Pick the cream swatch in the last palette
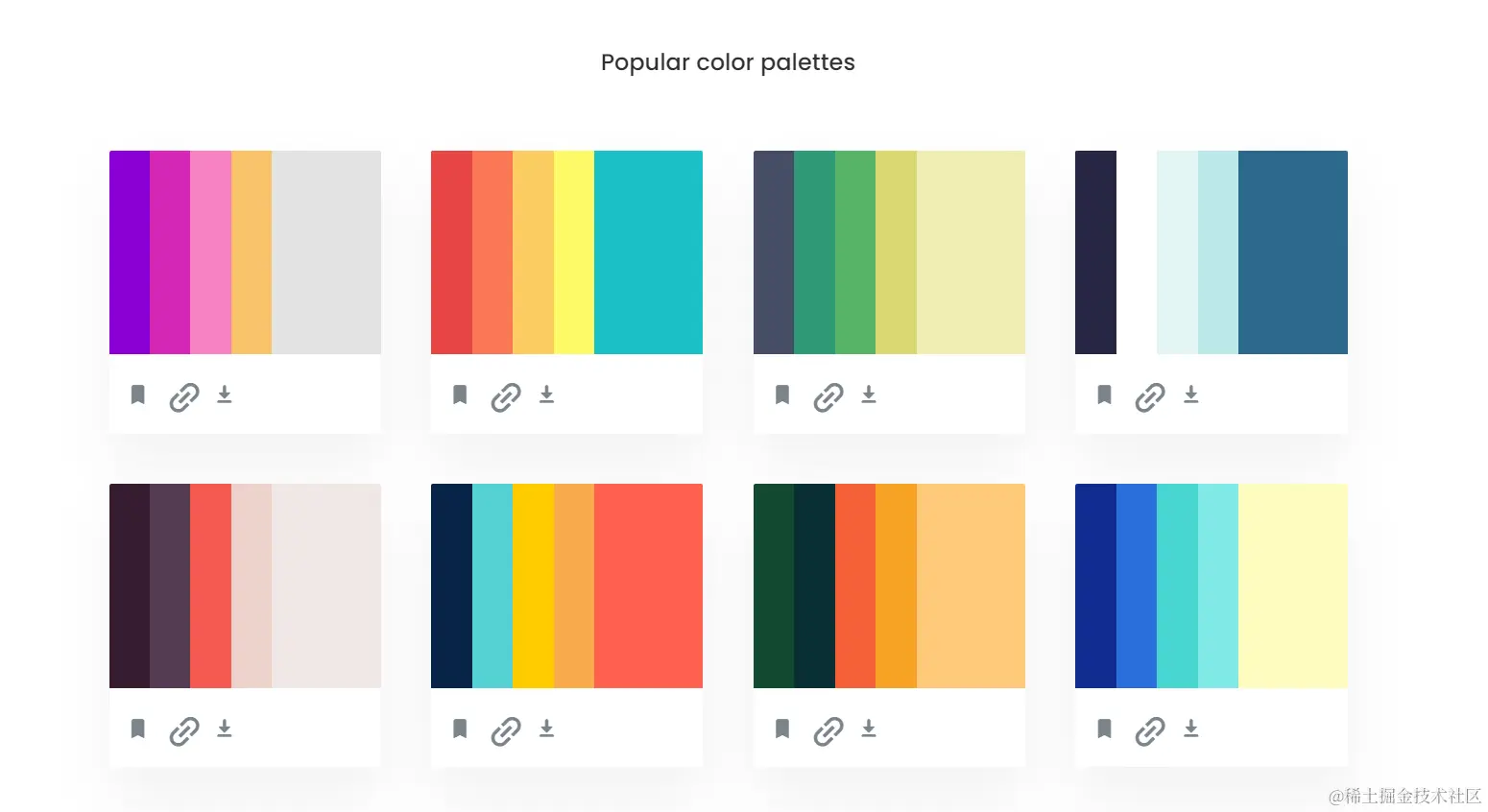Screen dimensions: 1488x812 click(x=1292, y=585)
